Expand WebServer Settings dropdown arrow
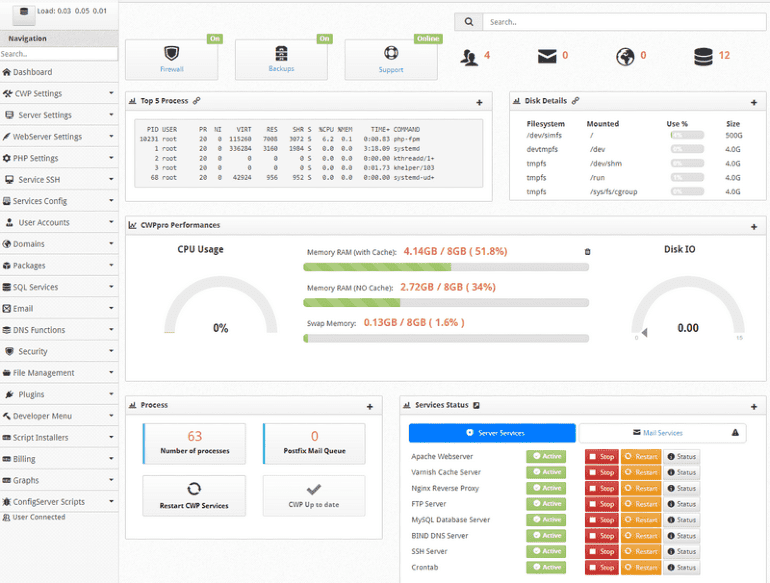This screenshot has width=770, height=583. pos(111,136)
